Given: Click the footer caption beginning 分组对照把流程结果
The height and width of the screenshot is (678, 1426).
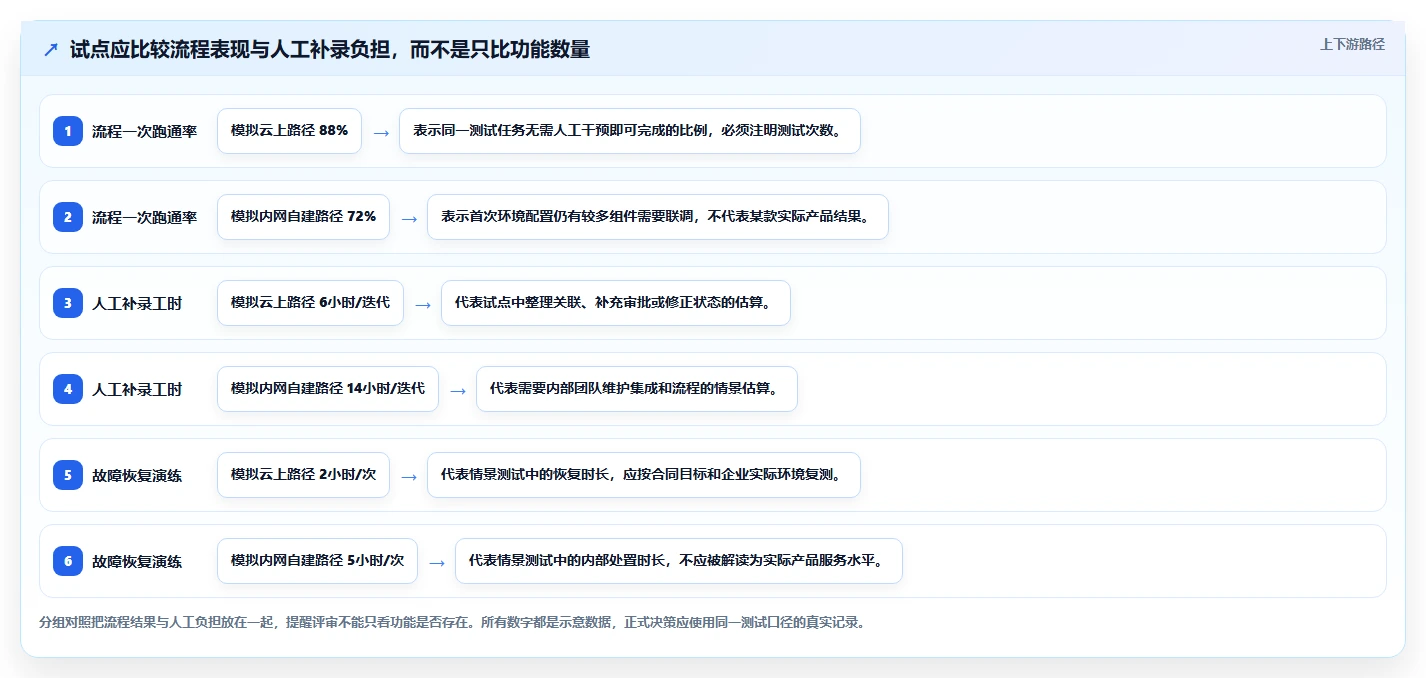Looking at the screenshot, I should [452, 622].
